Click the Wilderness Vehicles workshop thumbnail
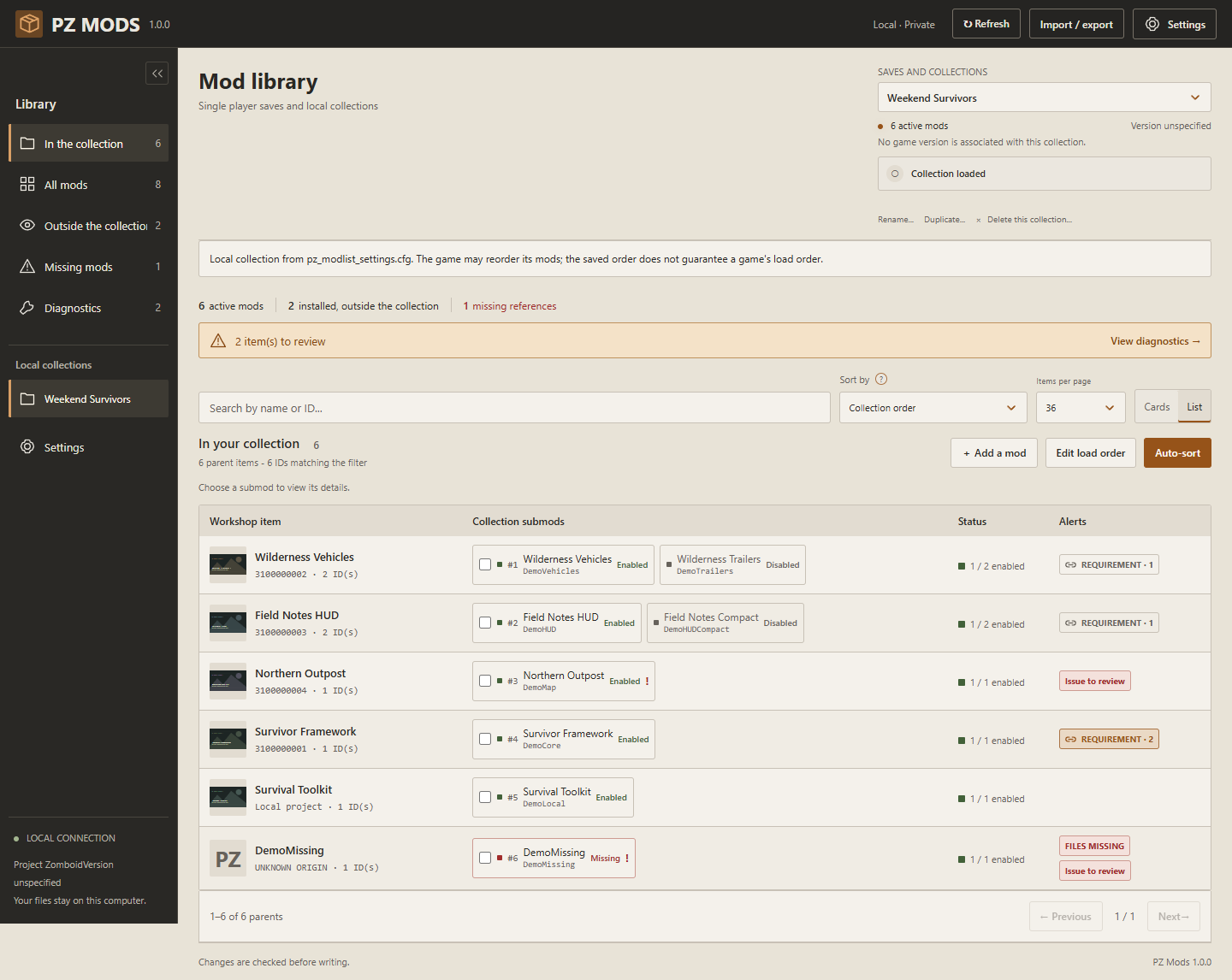Viewport: 1232px width, 980px height. click(x=228, y=564)
